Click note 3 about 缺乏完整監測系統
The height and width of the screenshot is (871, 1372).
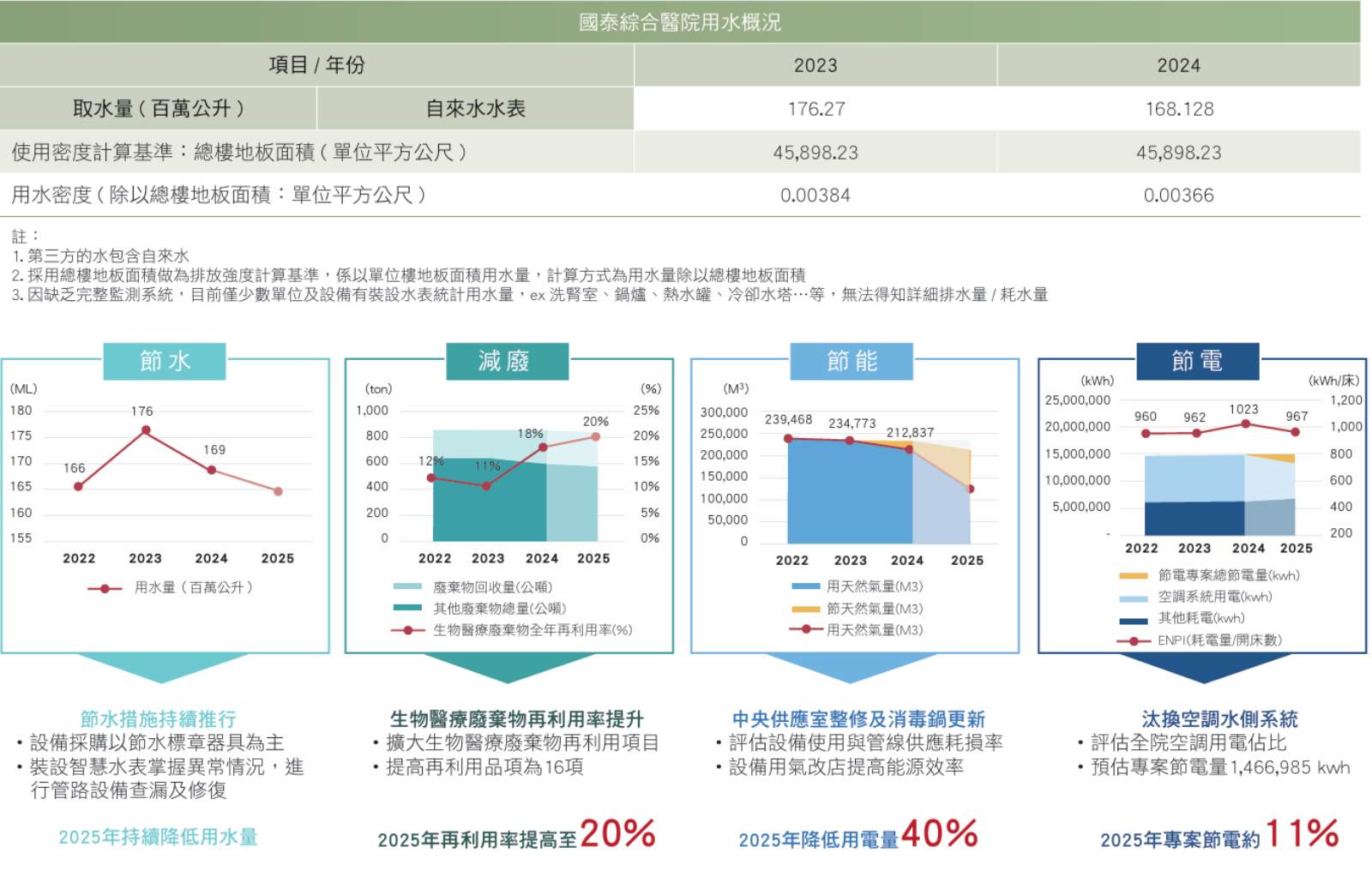coord(529,295)
